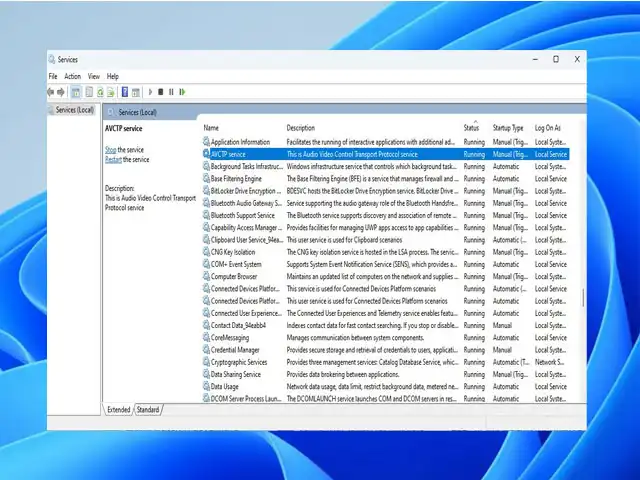This screenshot has width=640, height=480.
Task: Open the File menu
Action: point(53,76)
